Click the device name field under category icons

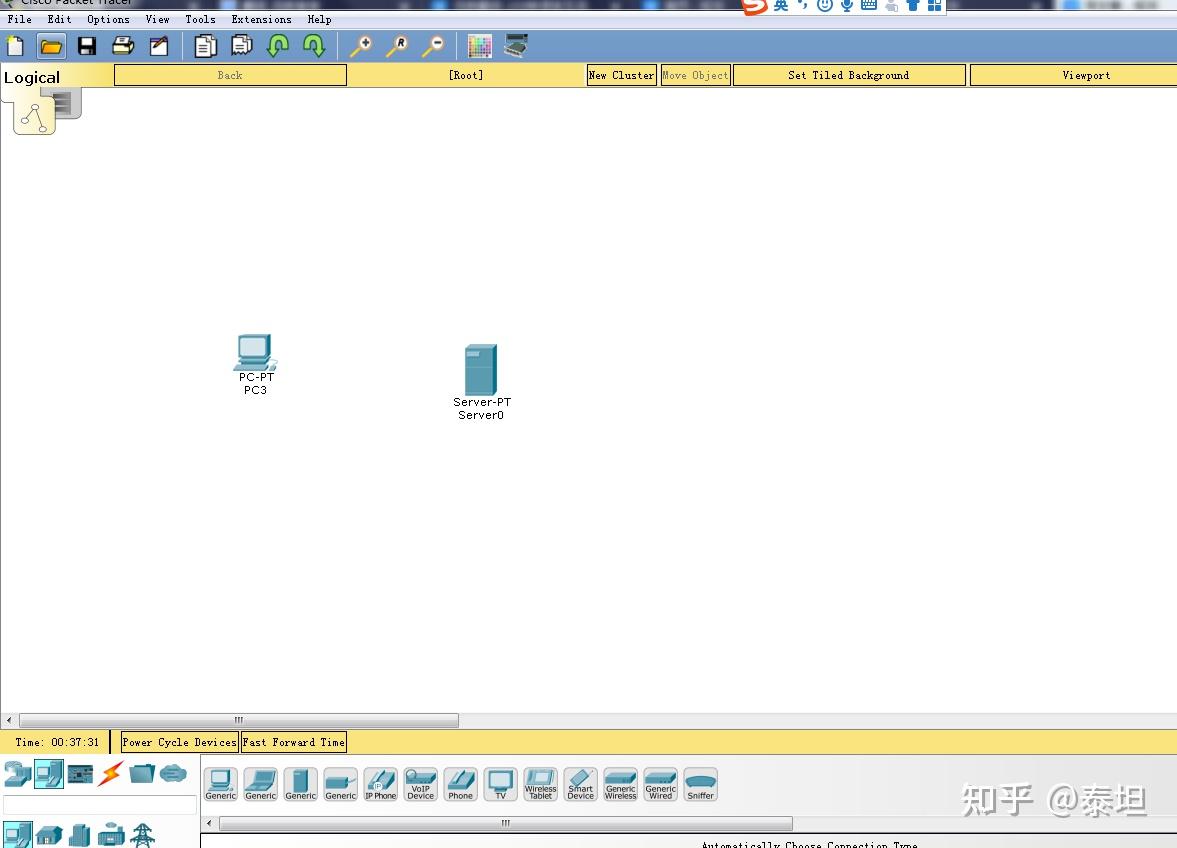pos(100,804)
